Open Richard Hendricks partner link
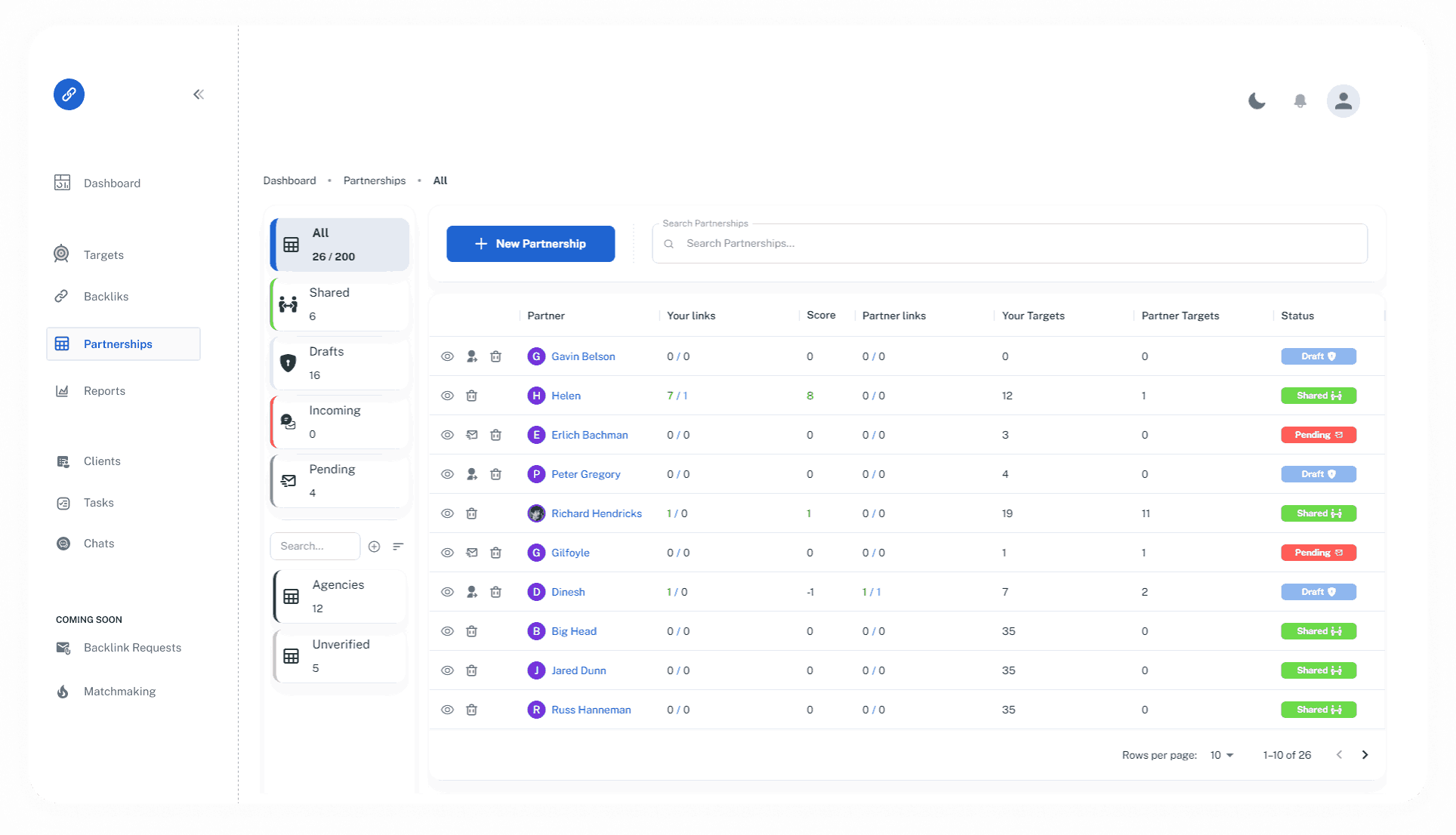The height and width of the screenshot is (835, 1456). coord(596,513)
